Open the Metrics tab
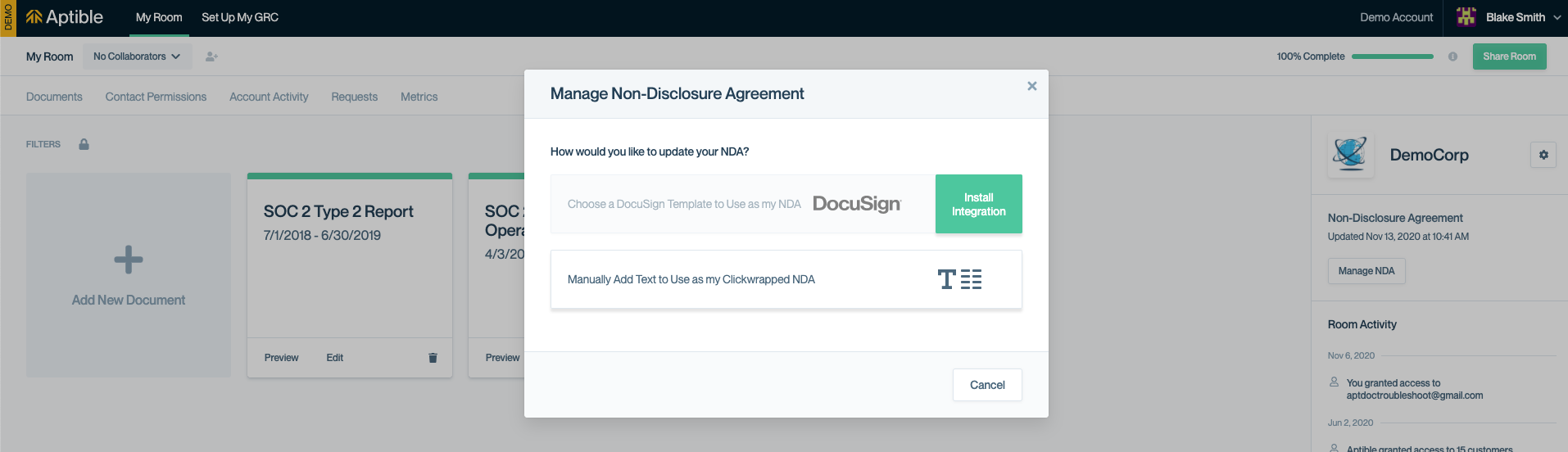 419,97
